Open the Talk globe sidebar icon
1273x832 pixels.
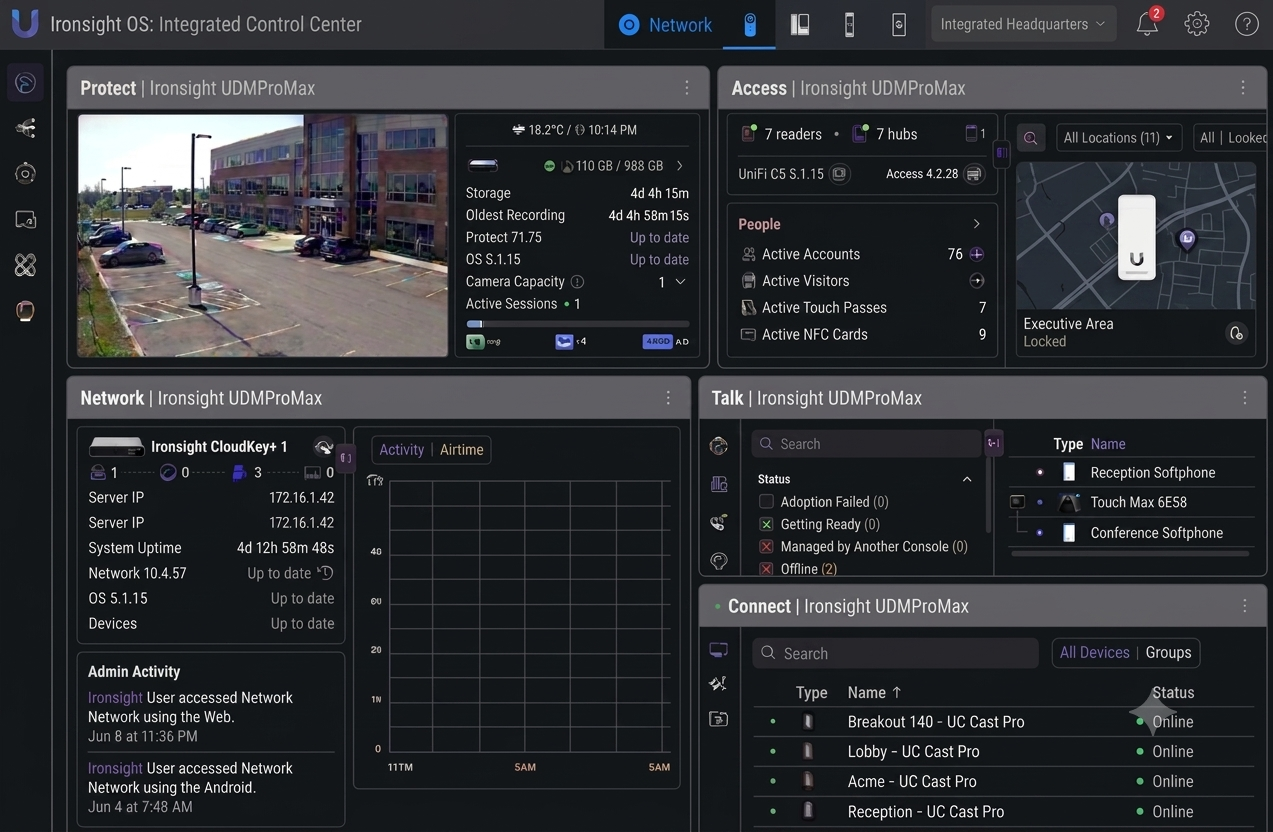718,446
